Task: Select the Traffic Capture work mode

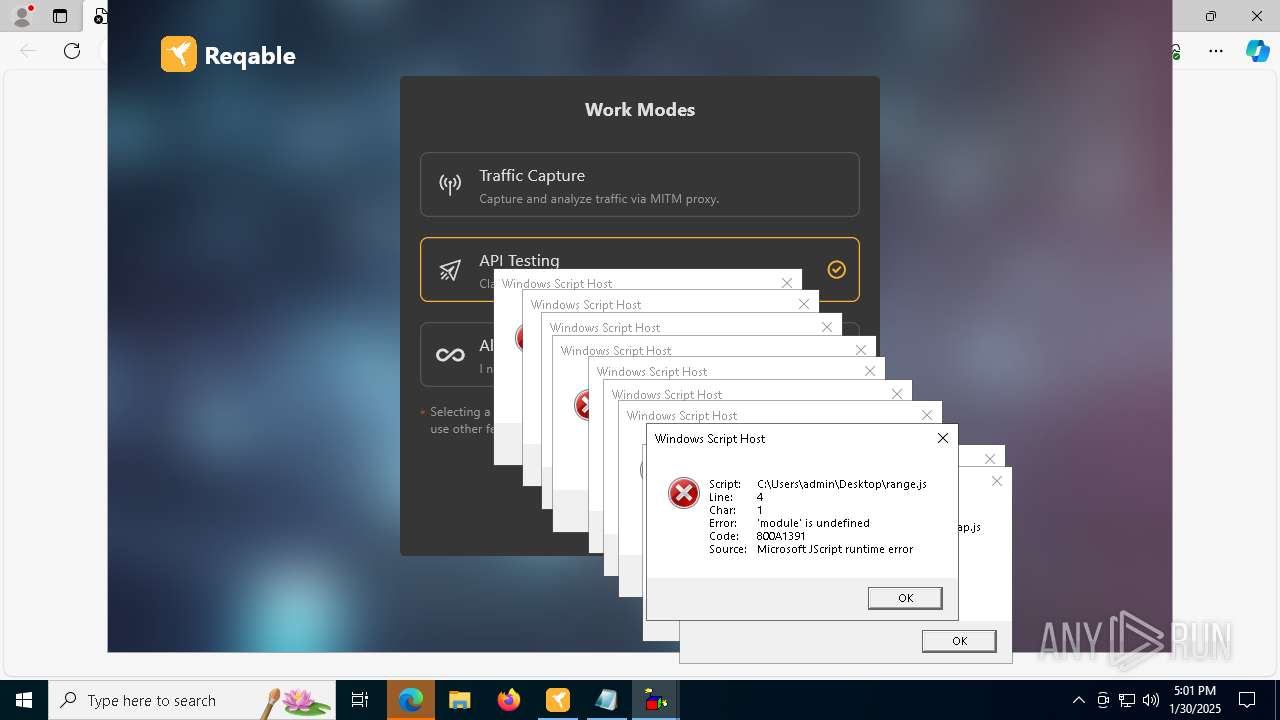Action: pos(640,184)
